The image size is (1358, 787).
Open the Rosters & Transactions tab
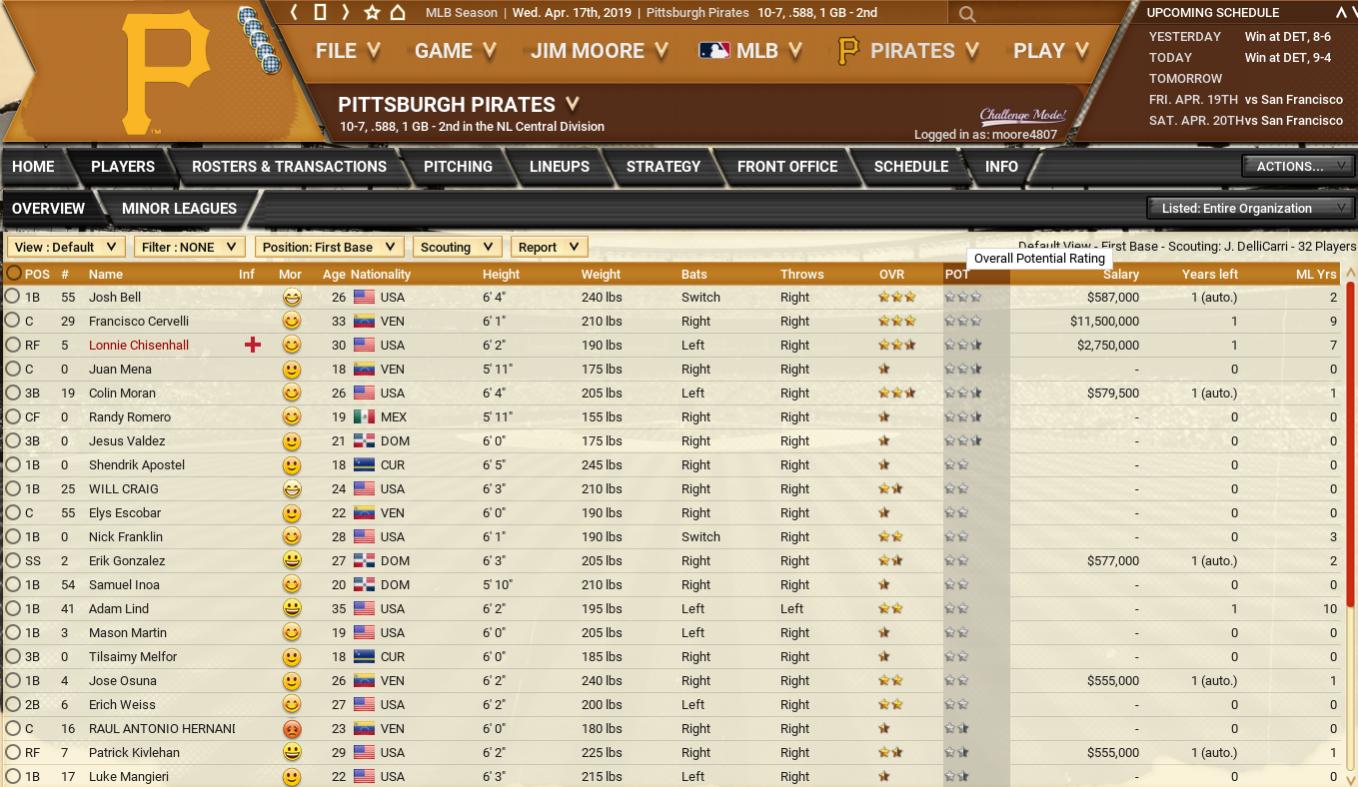click(289, 167)
